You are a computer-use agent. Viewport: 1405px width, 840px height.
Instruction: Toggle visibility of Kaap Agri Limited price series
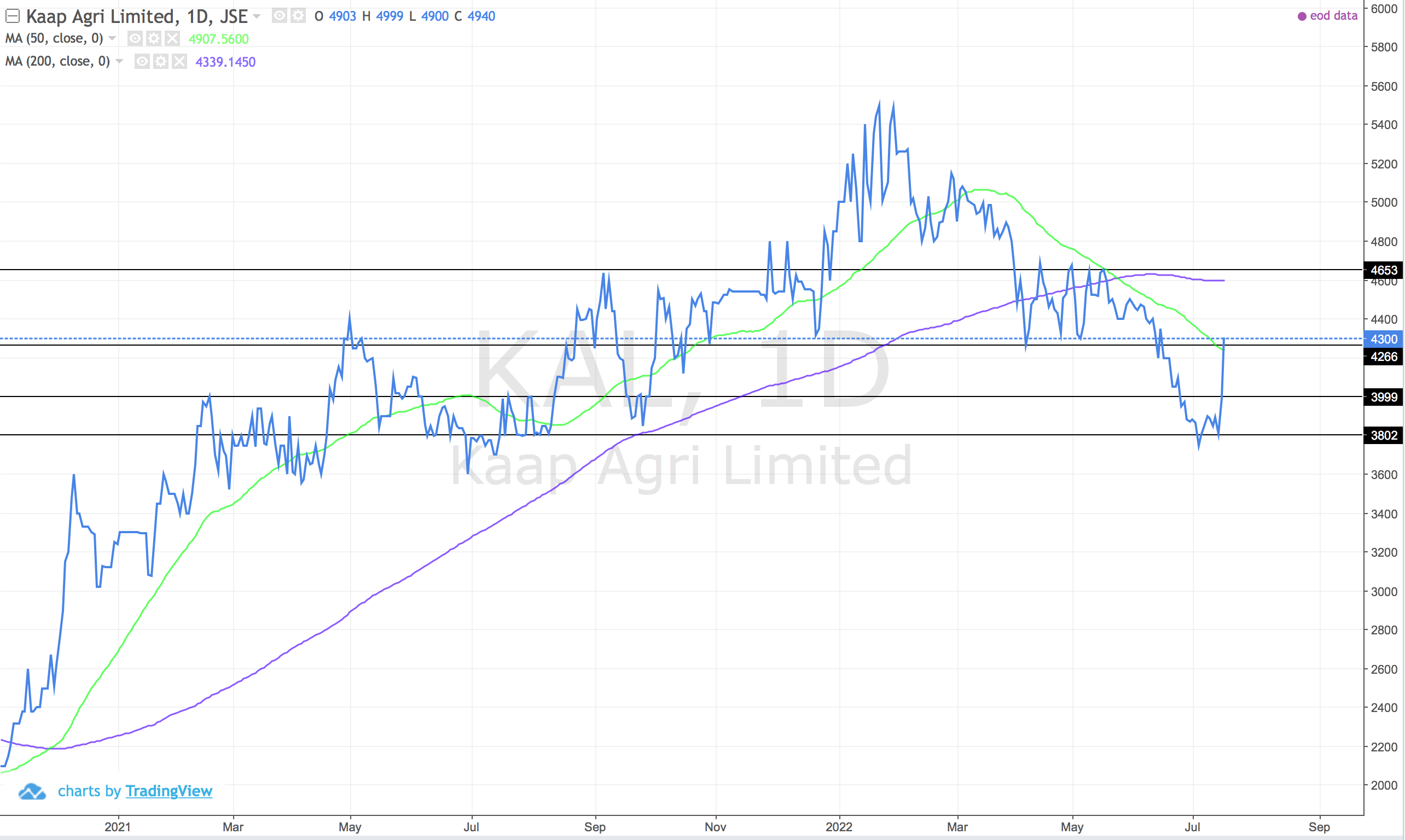coord(279,16)
